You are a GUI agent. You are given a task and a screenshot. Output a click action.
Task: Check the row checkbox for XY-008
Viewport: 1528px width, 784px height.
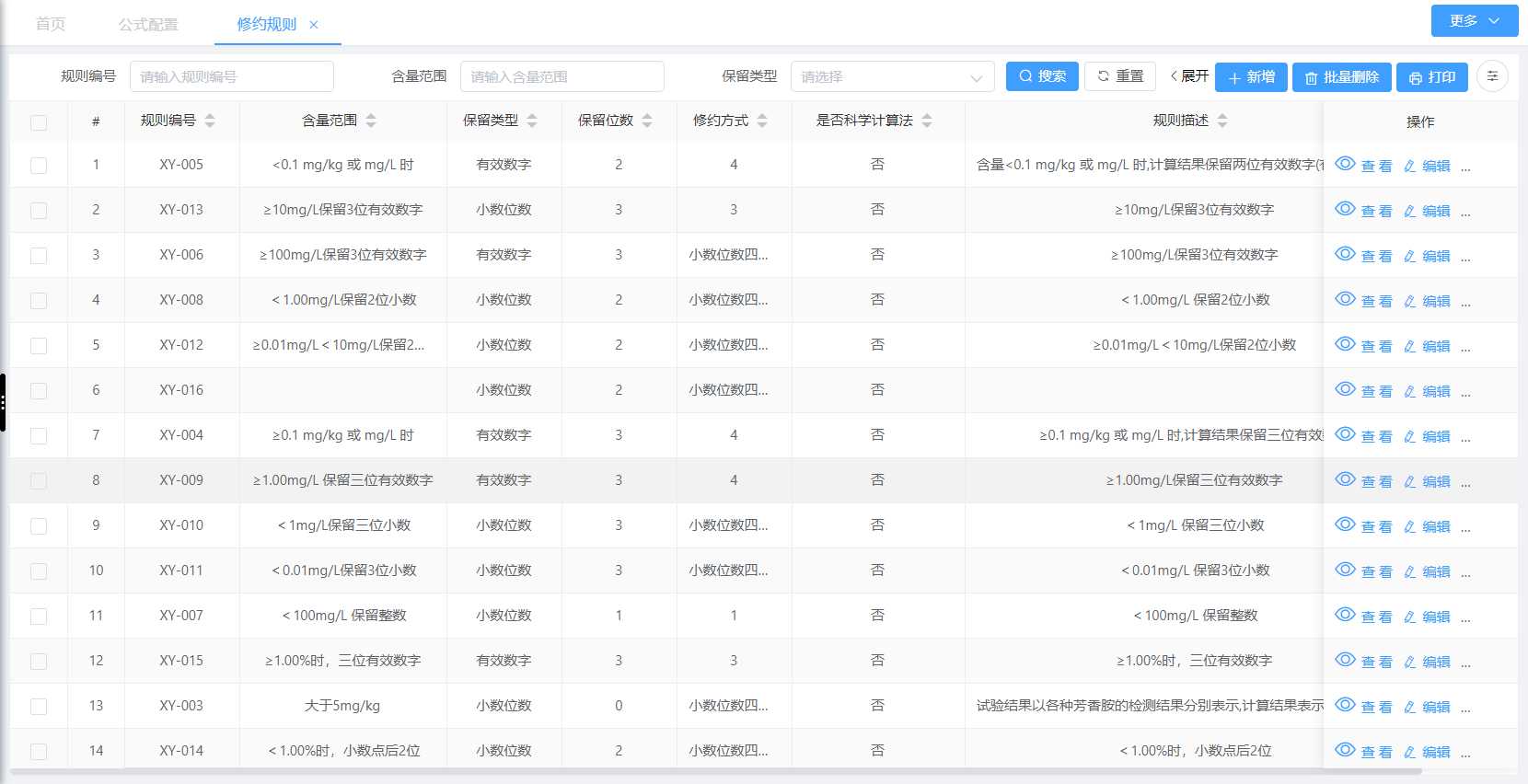(39, 301)
